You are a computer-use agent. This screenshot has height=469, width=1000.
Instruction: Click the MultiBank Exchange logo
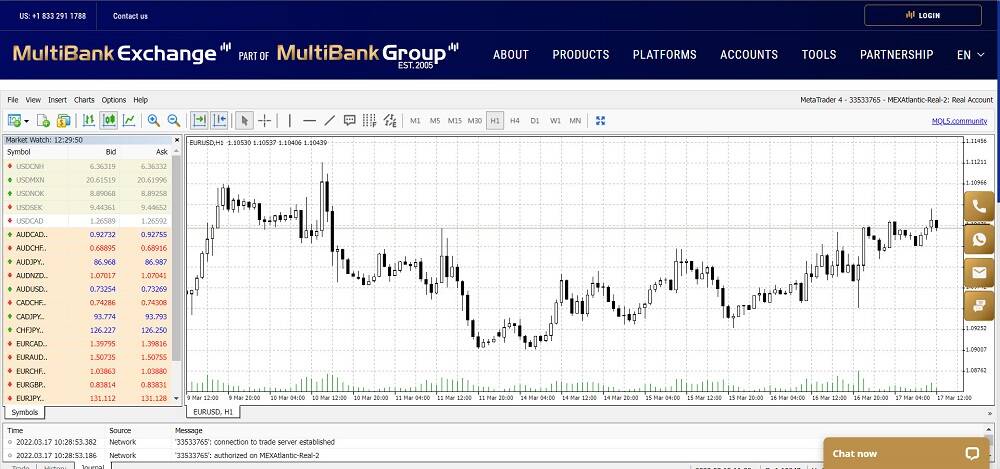point(121,53)
